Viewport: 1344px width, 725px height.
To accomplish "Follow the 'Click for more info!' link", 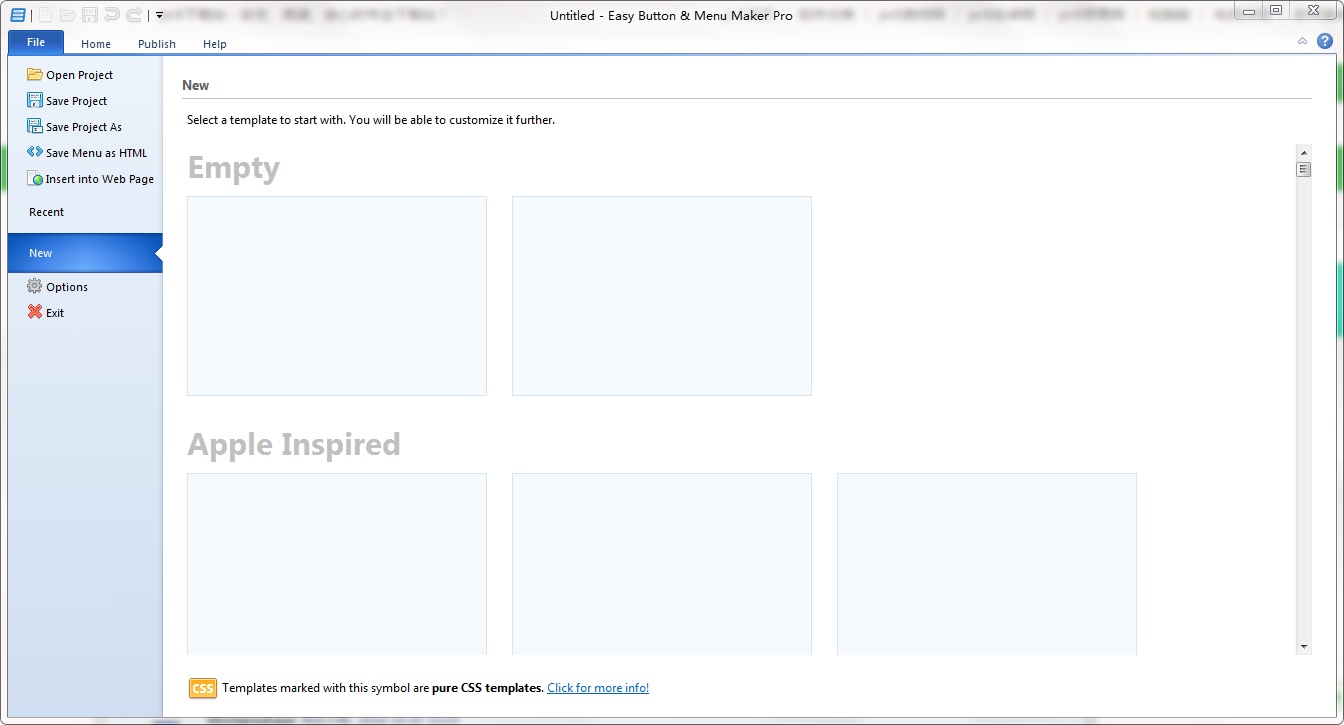I will (x=597, y=687).
